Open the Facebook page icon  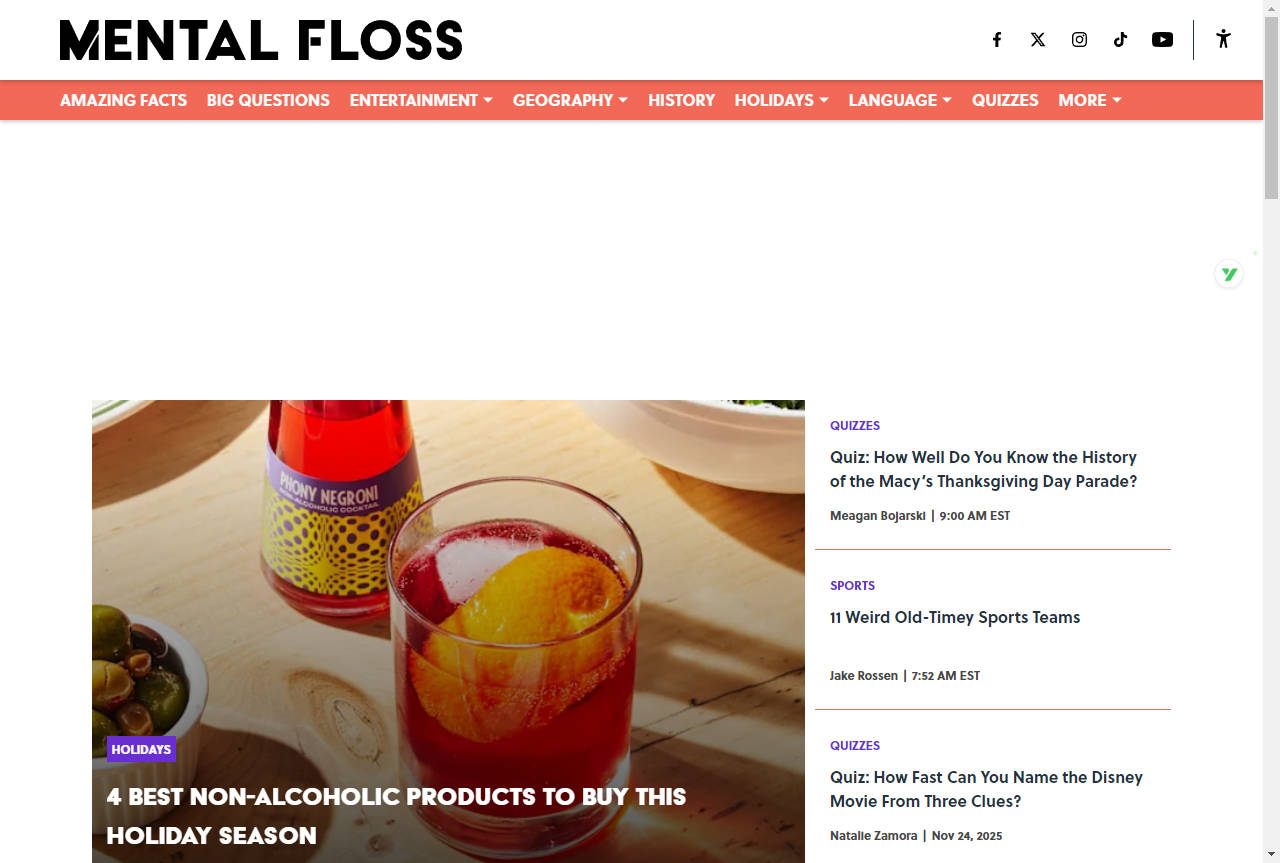(x=997, y=40)
